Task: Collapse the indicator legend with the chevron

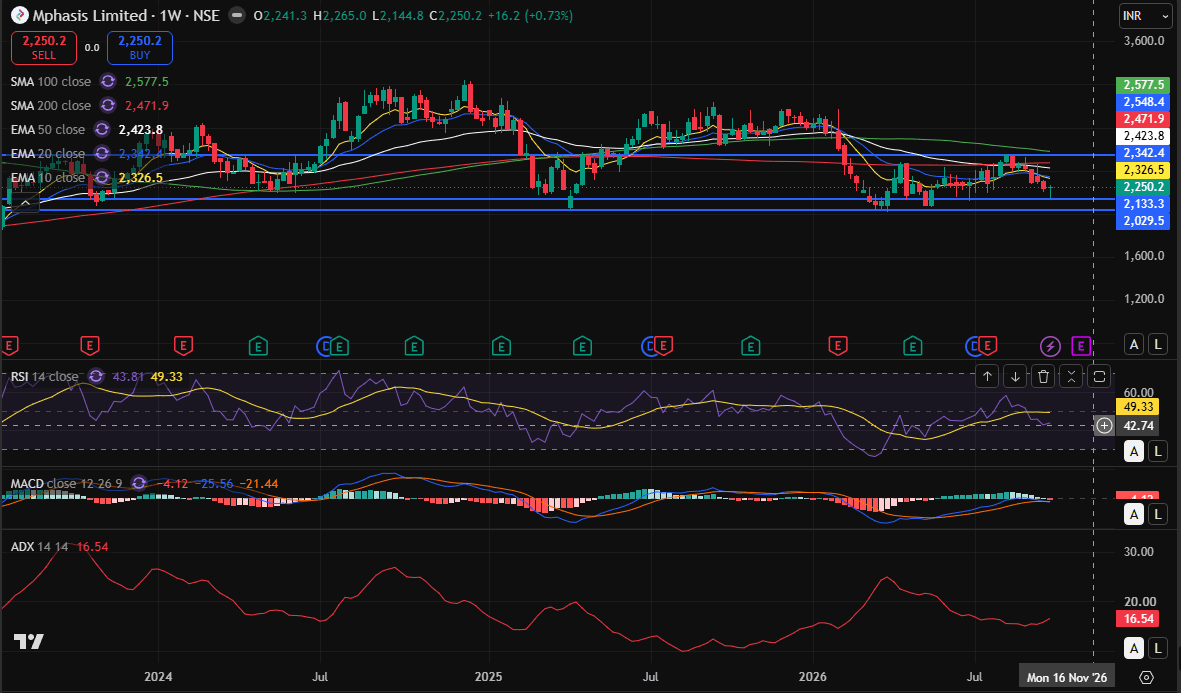Action: [x=25, y=202]
